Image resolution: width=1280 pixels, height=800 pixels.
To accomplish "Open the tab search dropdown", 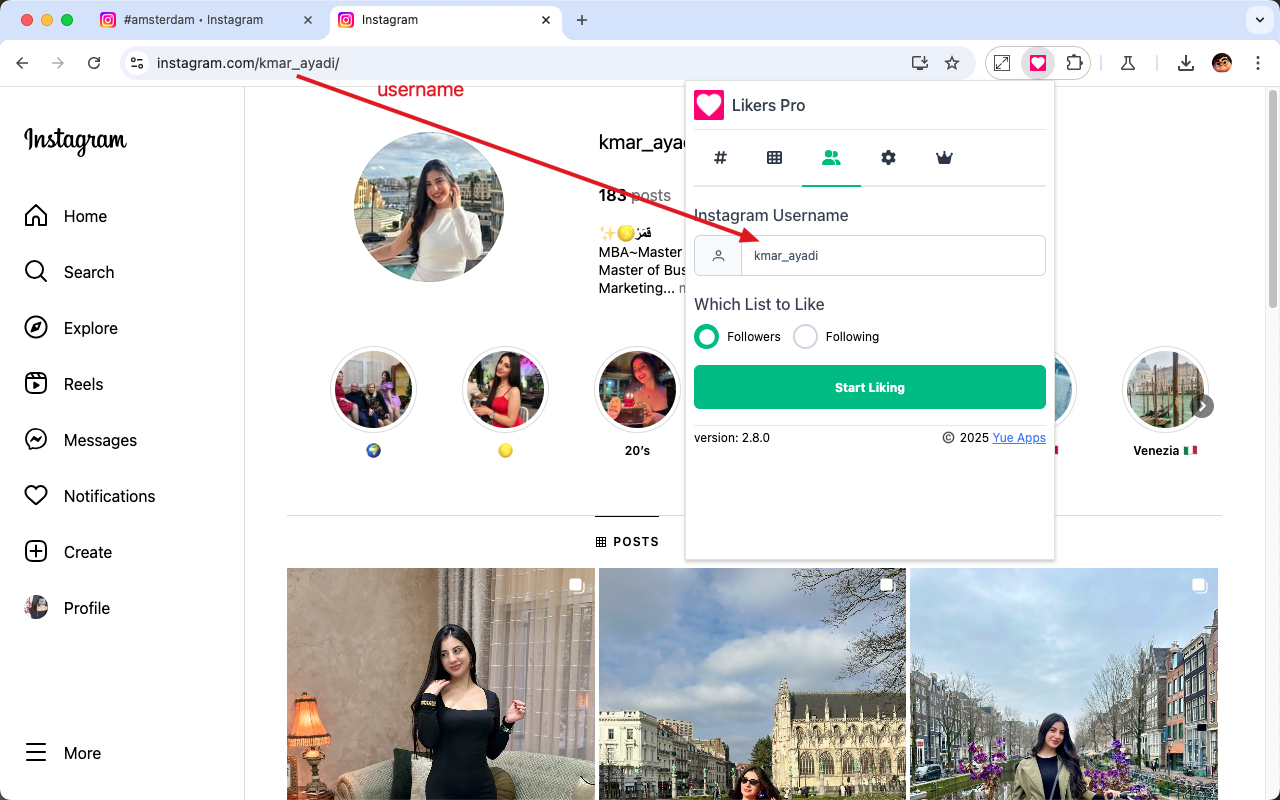I will click(x=1258, y=19).
